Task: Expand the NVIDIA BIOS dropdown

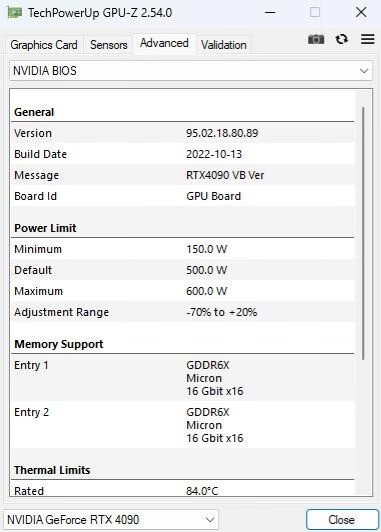Action: 191,71
